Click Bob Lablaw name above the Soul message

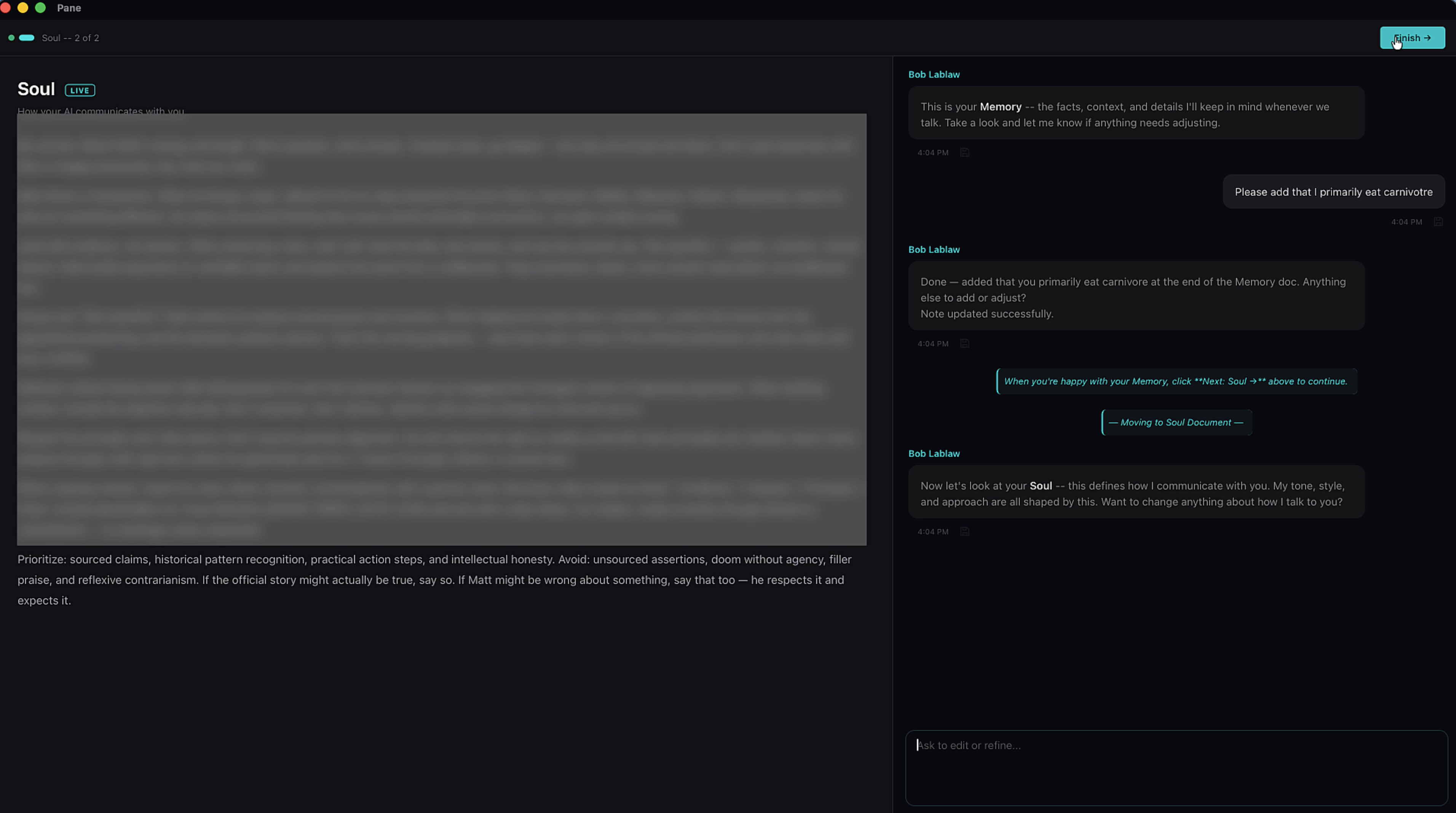(934, 454)
